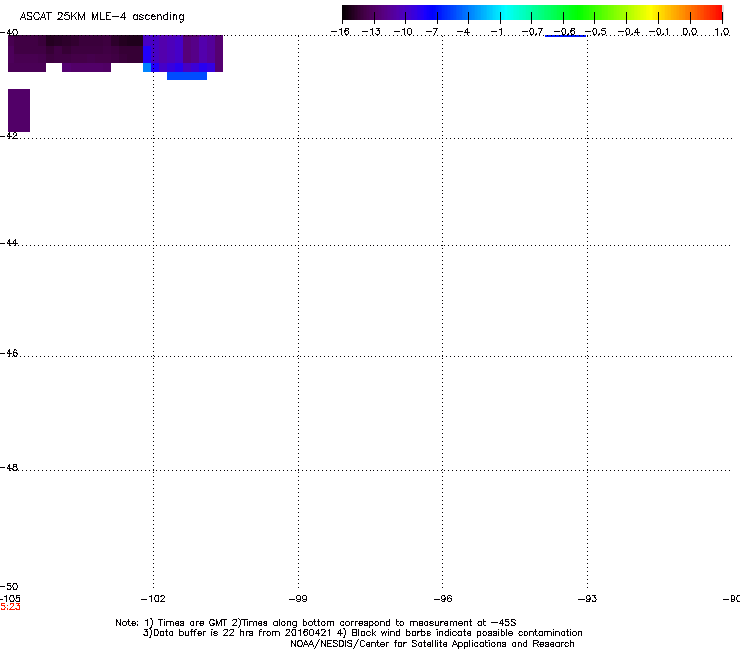Click the -13 color scale label
The width and height of the screenshot is (740, 650).
[371, 32]
